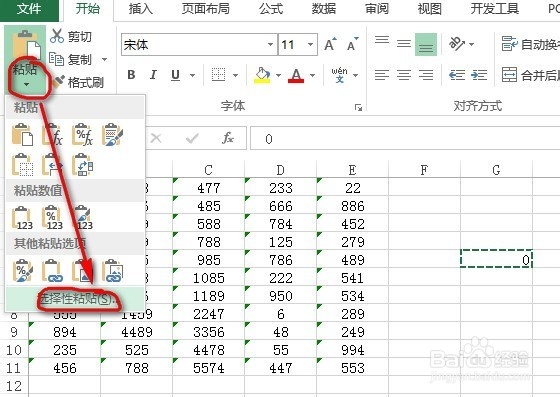Viewport: 560px width, 397px height.
Task: Switch to 开始 Home tab
Action: [88, 9]
